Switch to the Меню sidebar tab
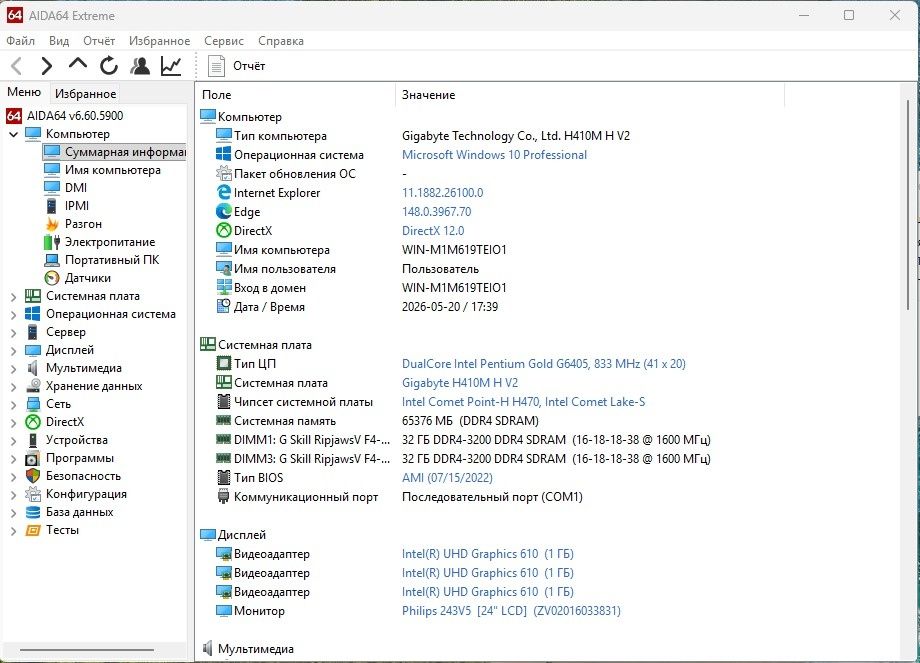The image size is (920, 663). [24, 92]
